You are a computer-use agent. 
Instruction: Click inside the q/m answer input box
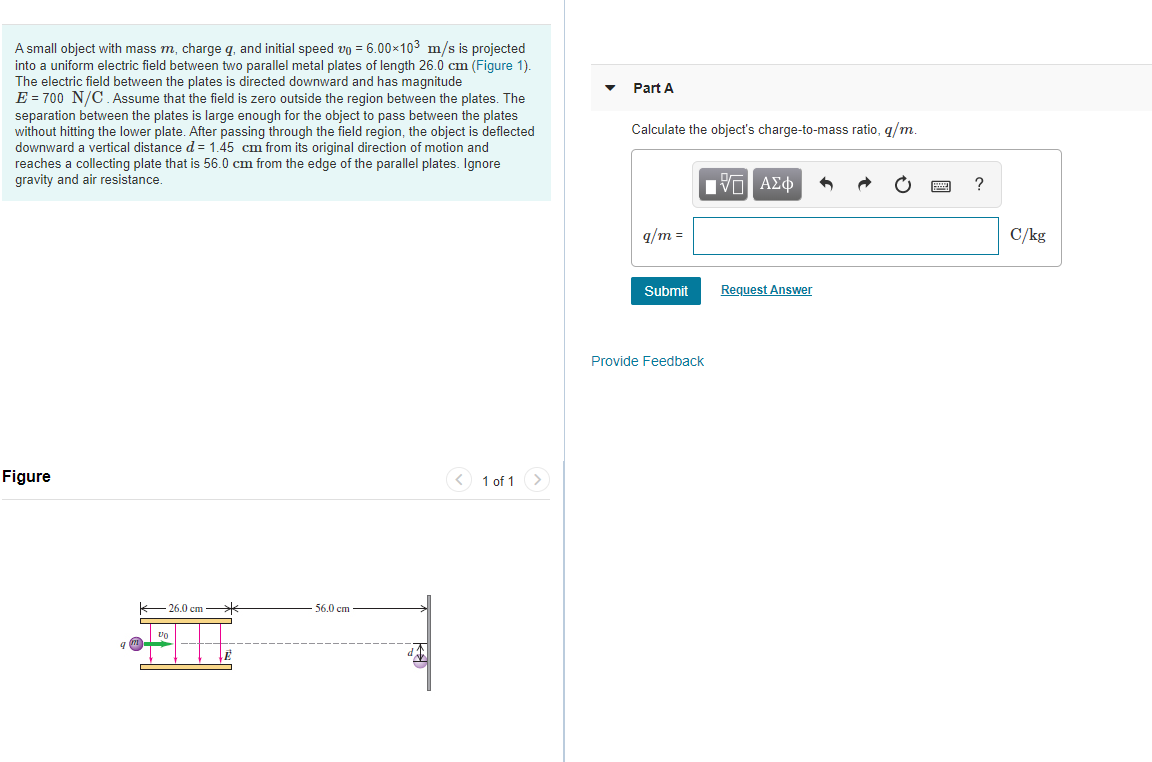(x=845, y=235)
